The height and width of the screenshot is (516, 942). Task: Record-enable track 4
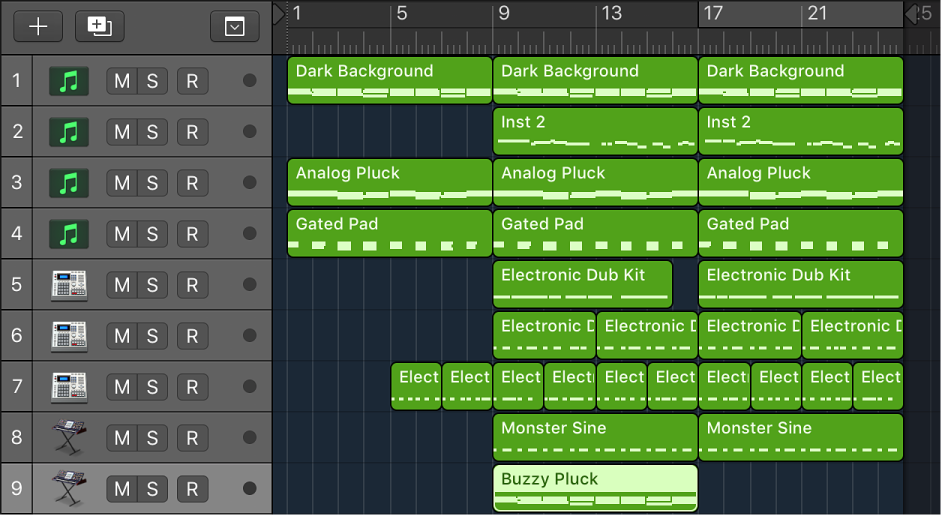192,234
